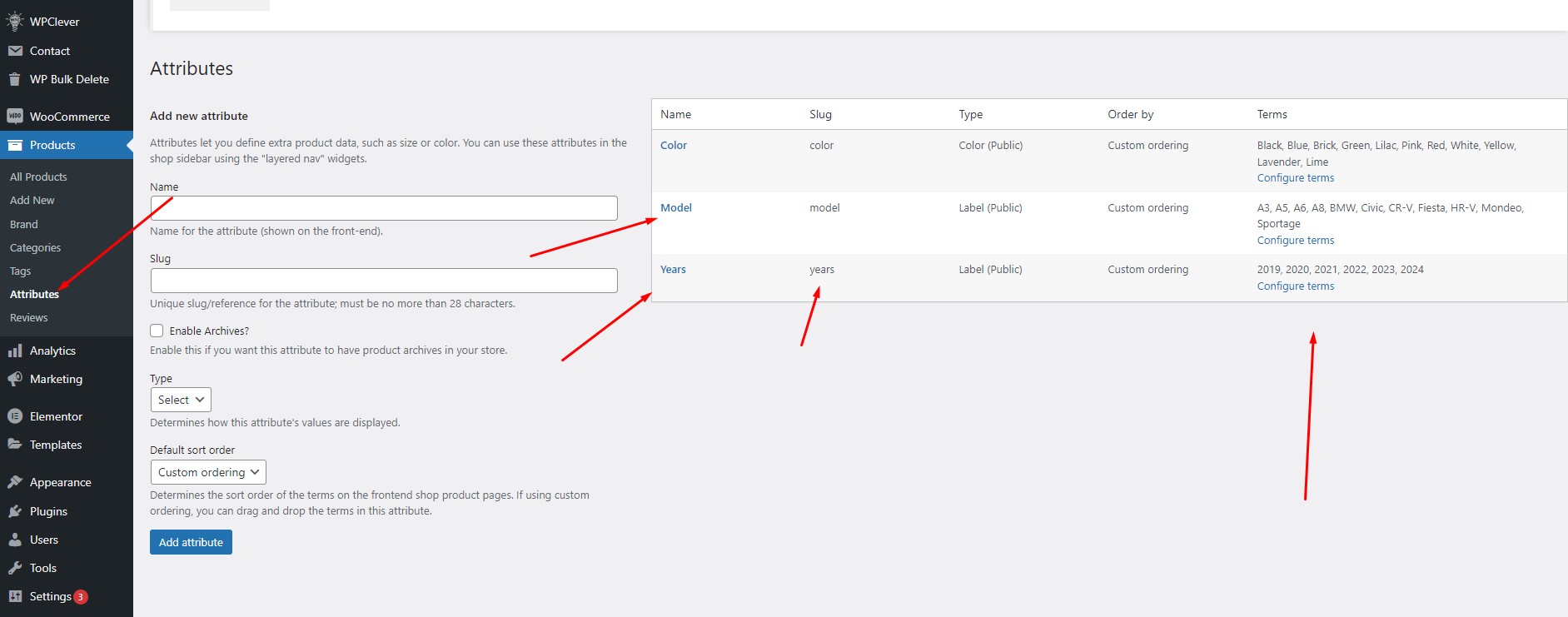Go to Tags submenu item
This screenshot has height=617, width=1568.
coord(20,271)
